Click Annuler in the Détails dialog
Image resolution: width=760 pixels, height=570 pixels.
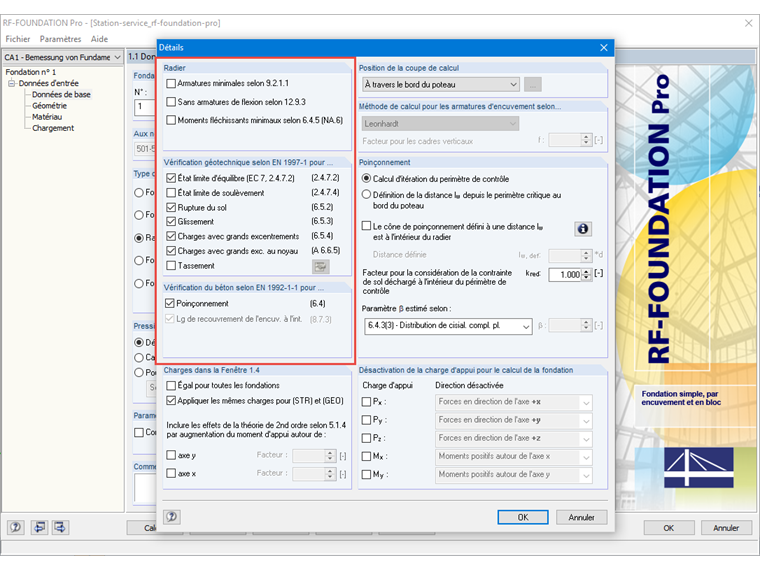581,517
